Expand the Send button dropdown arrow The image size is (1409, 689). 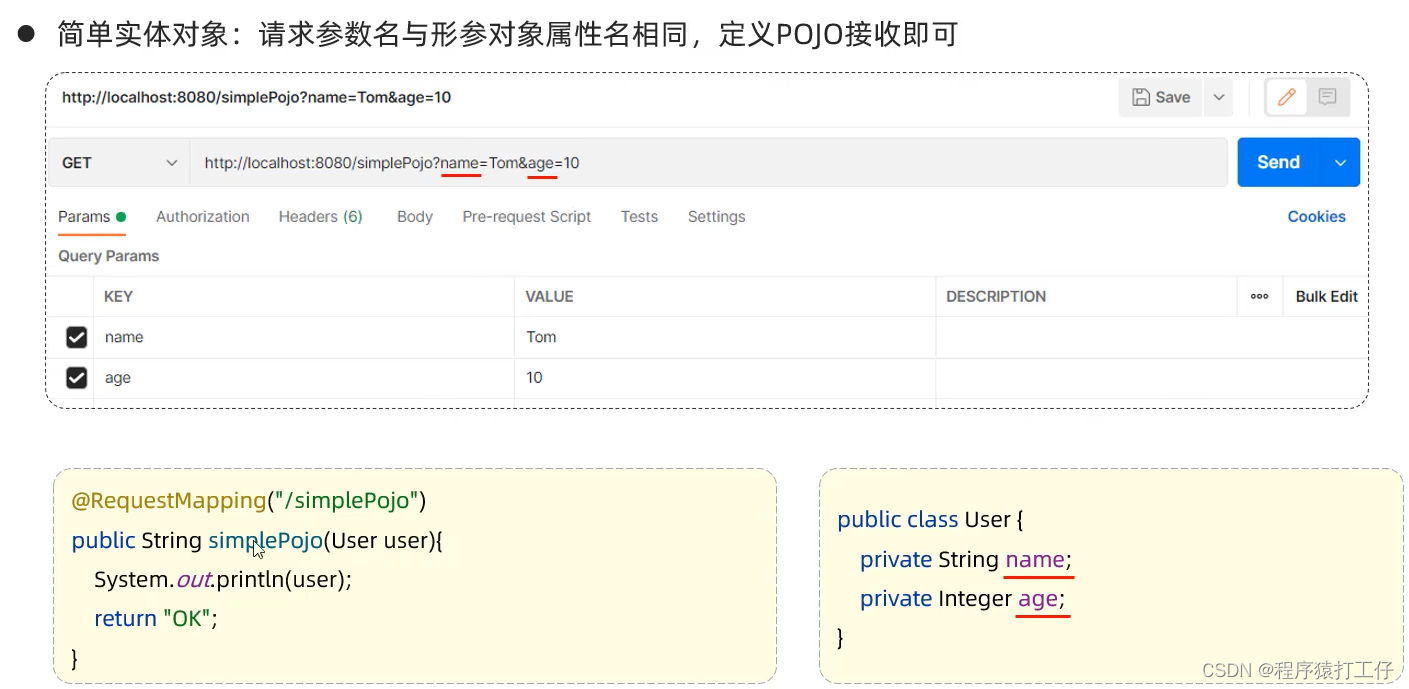click(x=1341, y=162)
